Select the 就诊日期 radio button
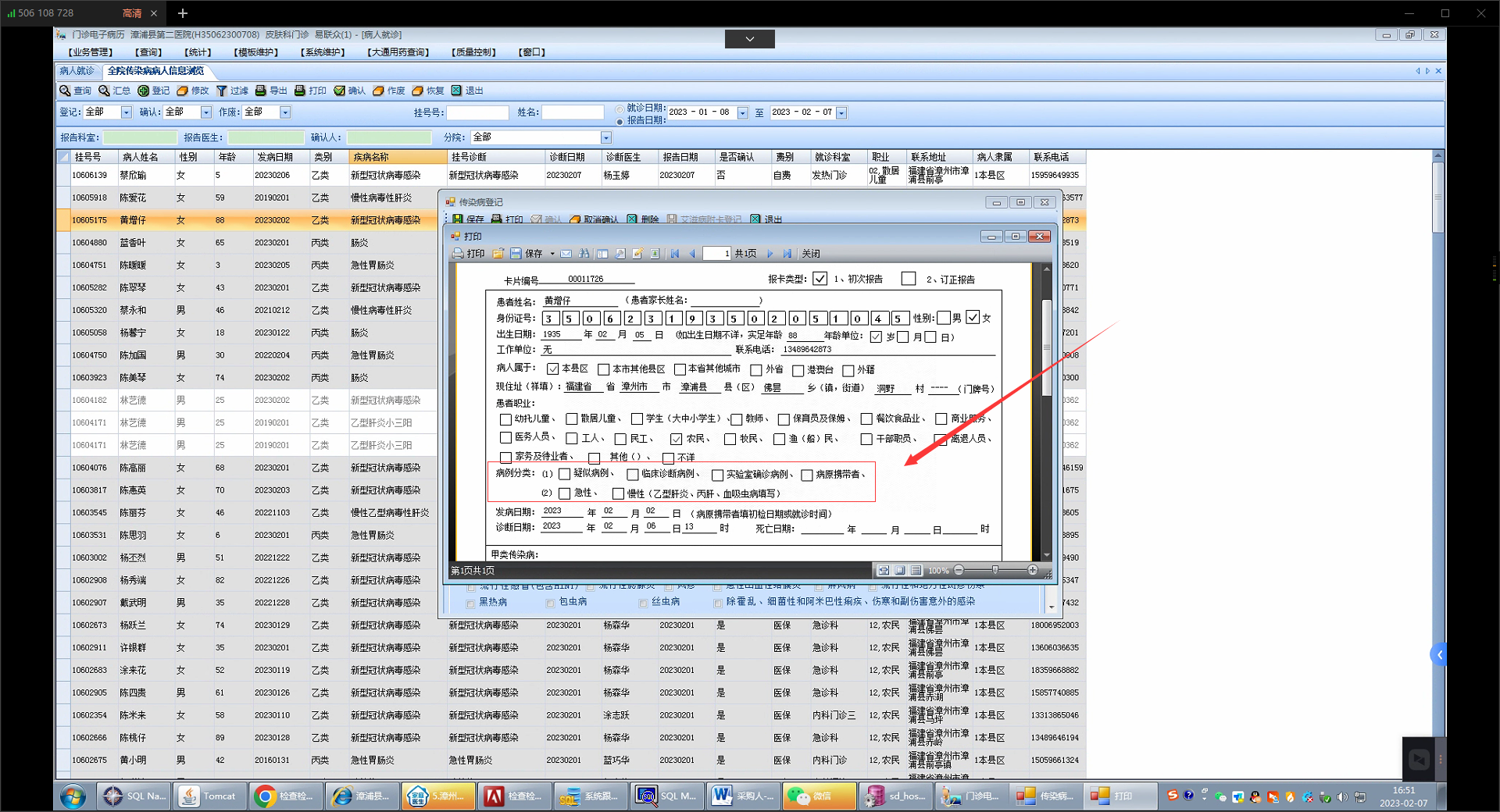Viewport: 1500px width, 812px height. 620,109
